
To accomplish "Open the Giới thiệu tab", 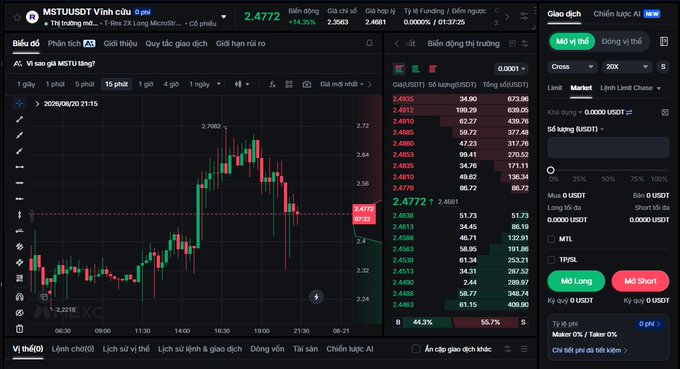I will (120, 43).
